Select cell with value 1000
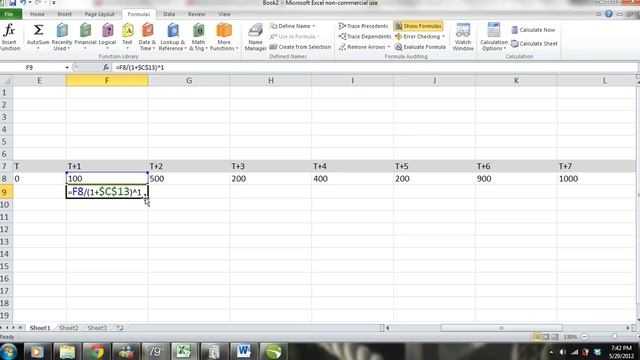Viewport: 640px width, 360px height. 596,179
